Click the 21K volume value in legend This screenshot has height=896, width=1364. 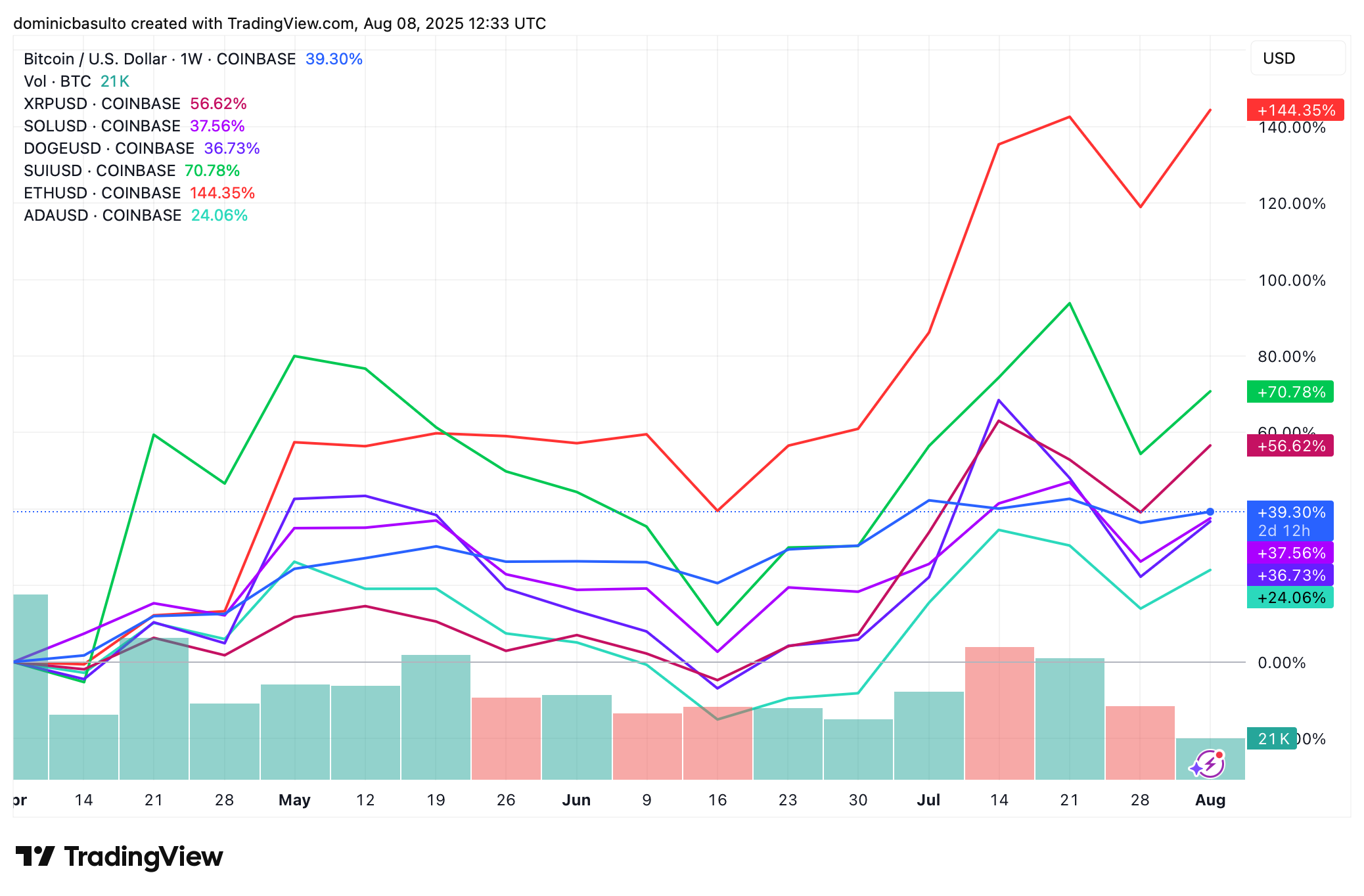click(x=115, y=81)
